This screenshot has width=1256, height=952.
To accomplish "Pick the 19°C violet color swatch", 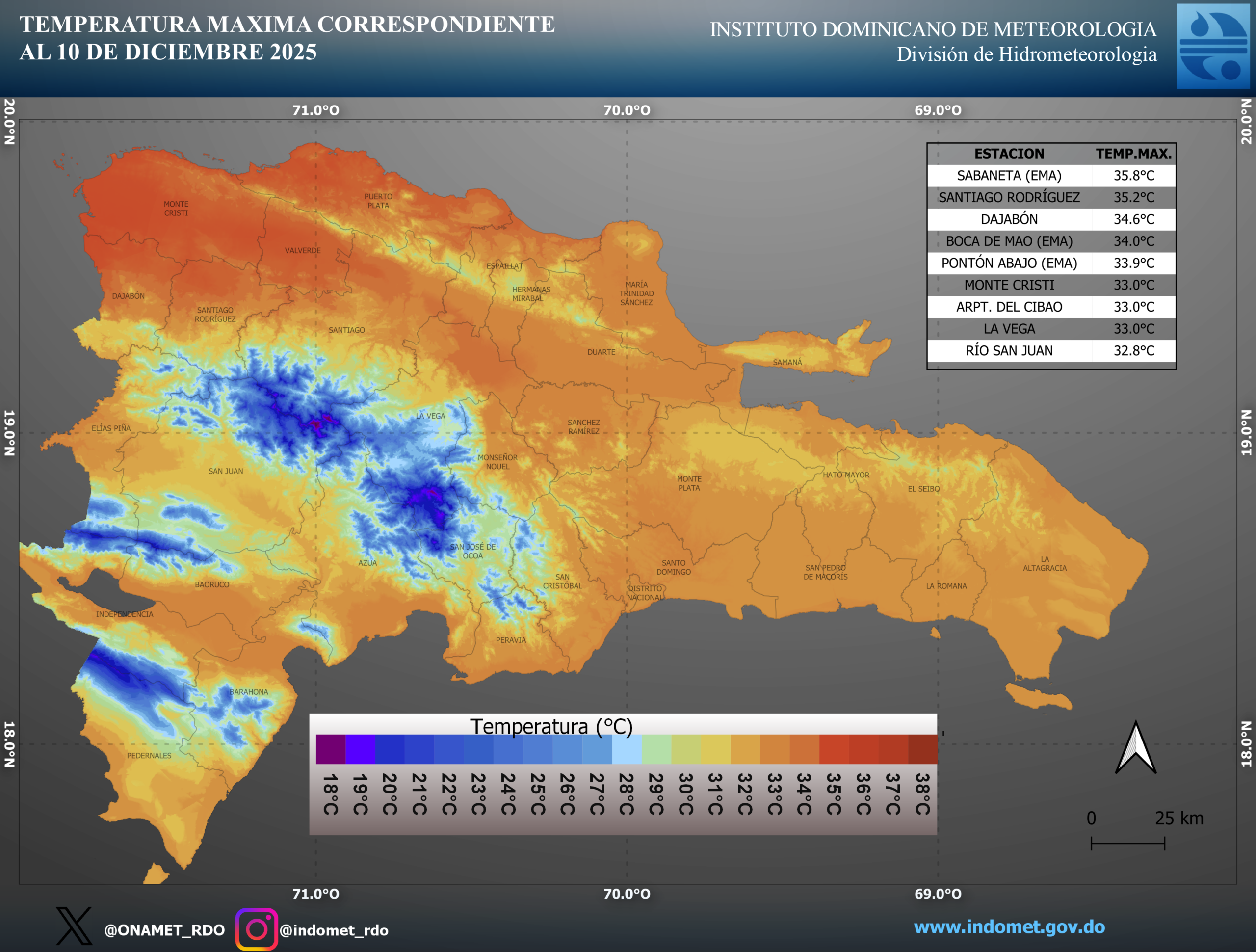I will (x=360, y=749).
